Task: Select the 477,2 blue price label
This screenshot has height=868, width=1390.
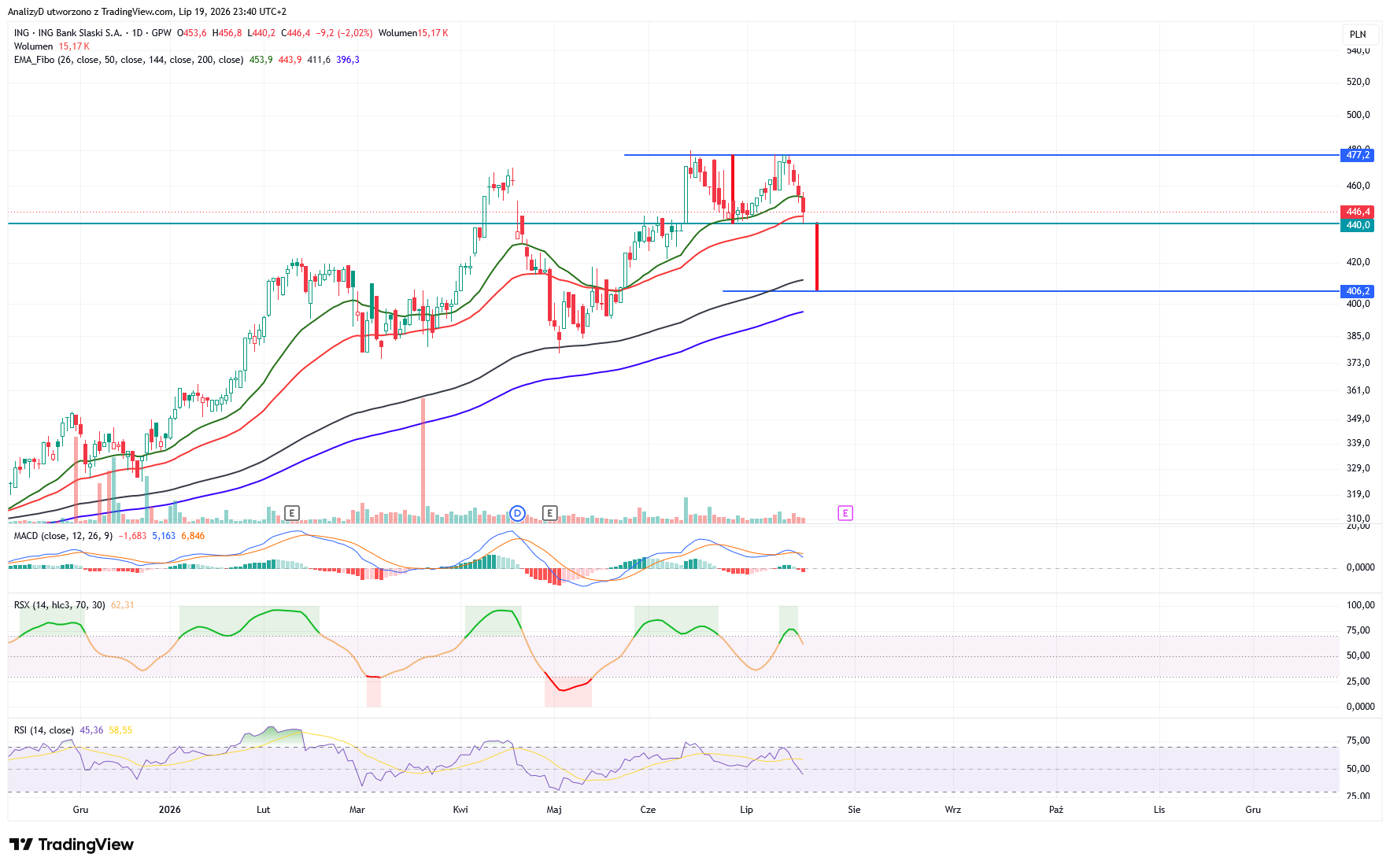Action: point(1357,155)
